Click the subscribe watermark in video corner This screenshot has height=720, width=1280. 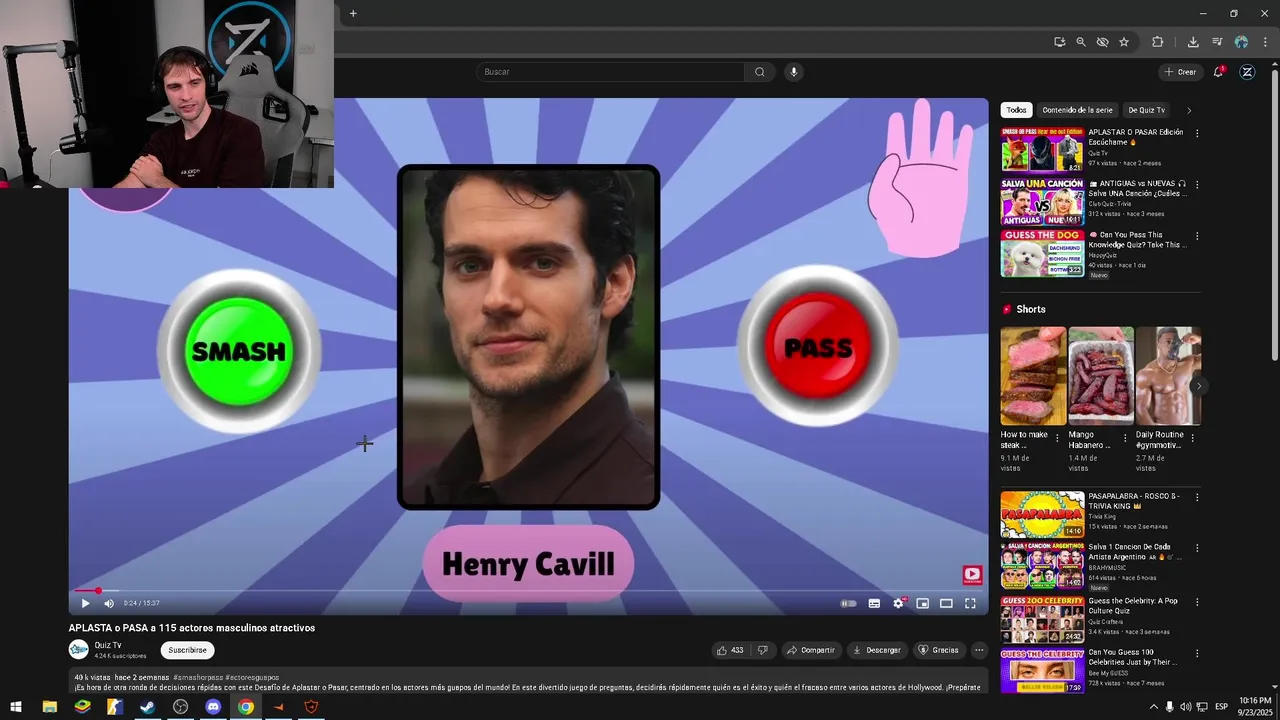pos(972,575)
